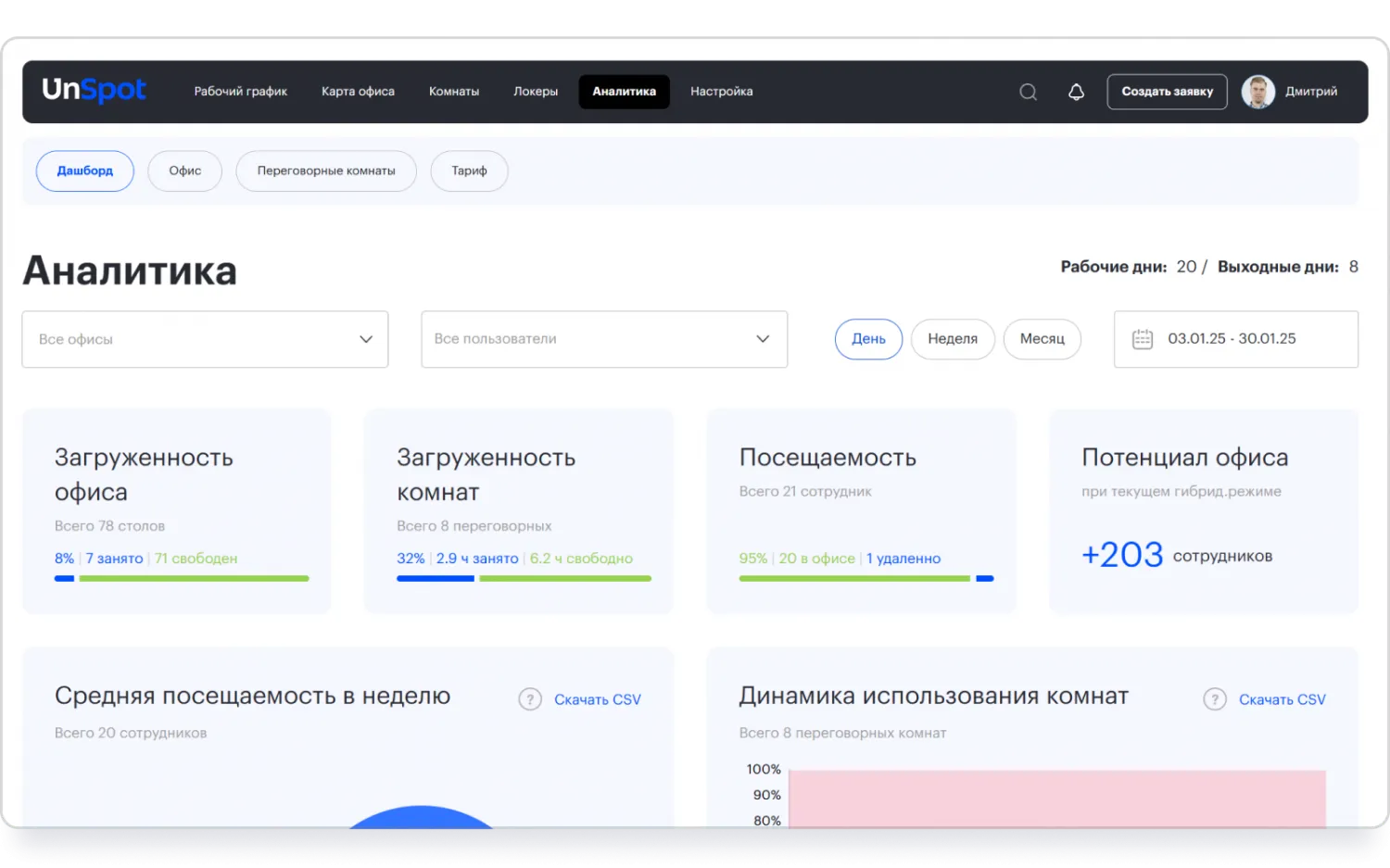The height and width of the screenshot is (868, 1390).
Task: Expand the Все офисы dropdown
Action: tap(205, 339)
